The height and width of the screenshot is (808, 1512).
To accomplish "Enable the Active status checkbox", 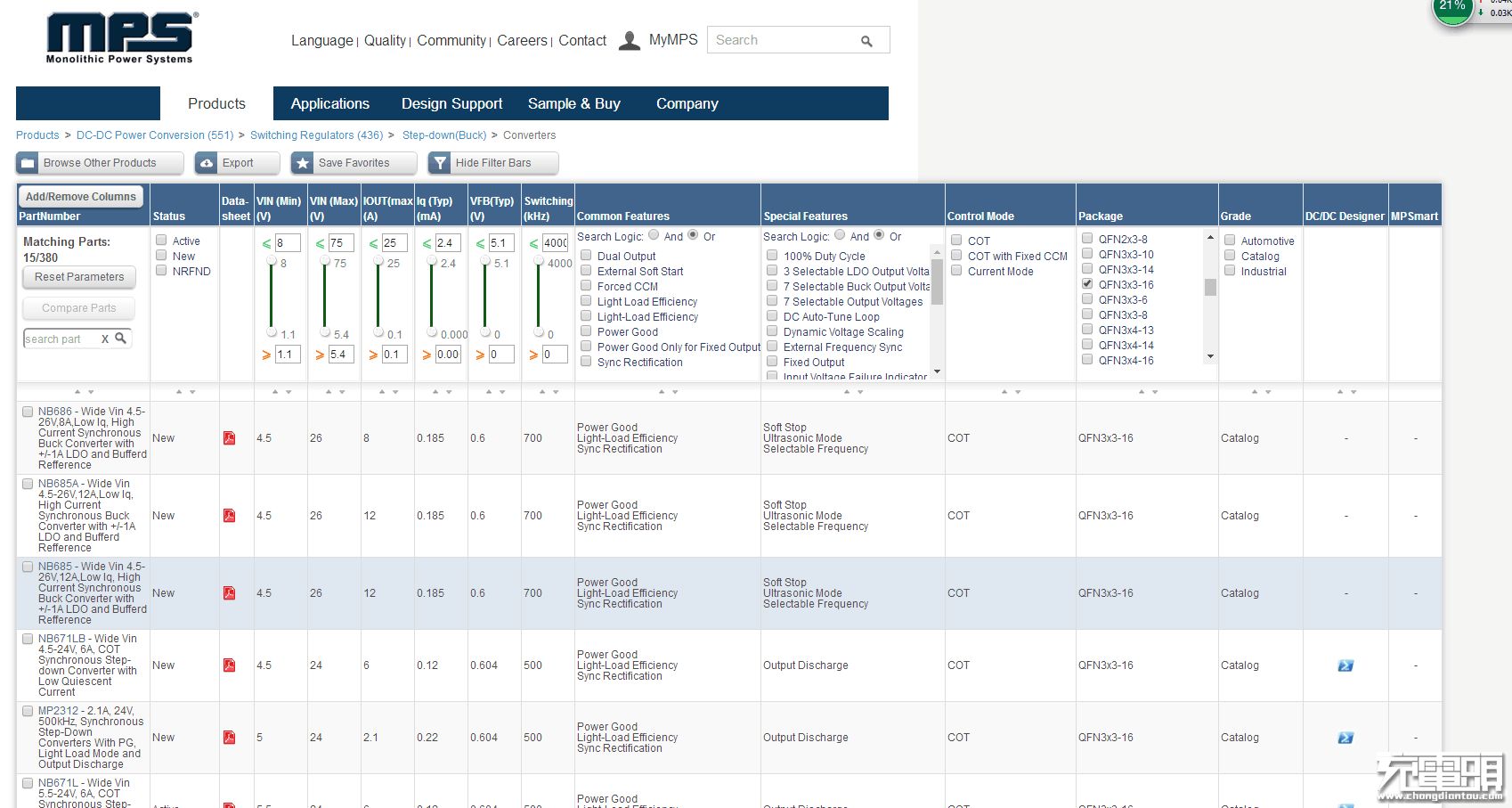I will [x=161, y=240].
